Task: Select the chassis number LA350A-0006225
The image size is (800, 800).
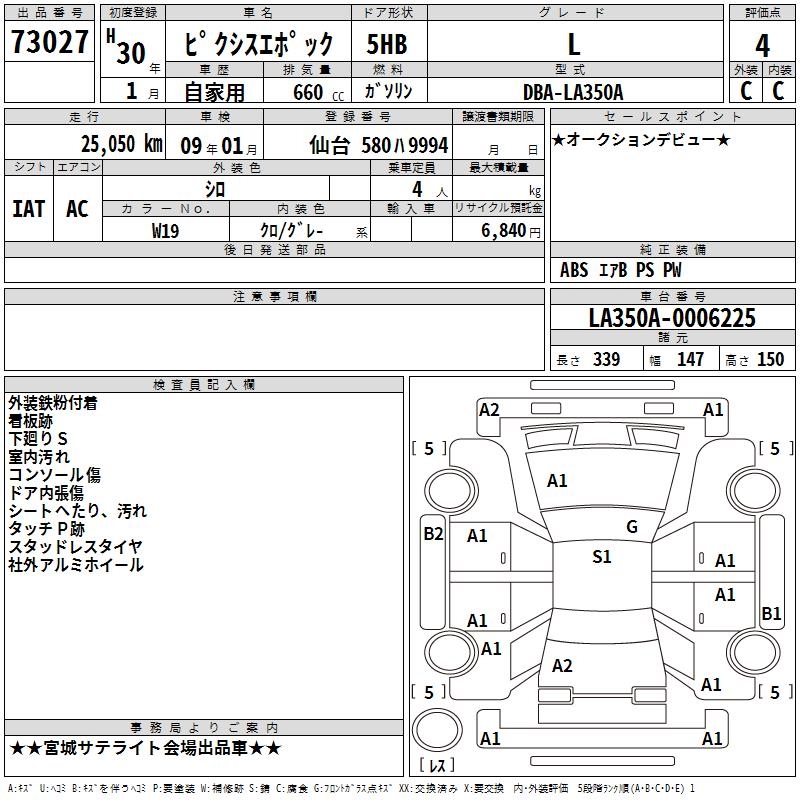Action: (x=672, y=318)
